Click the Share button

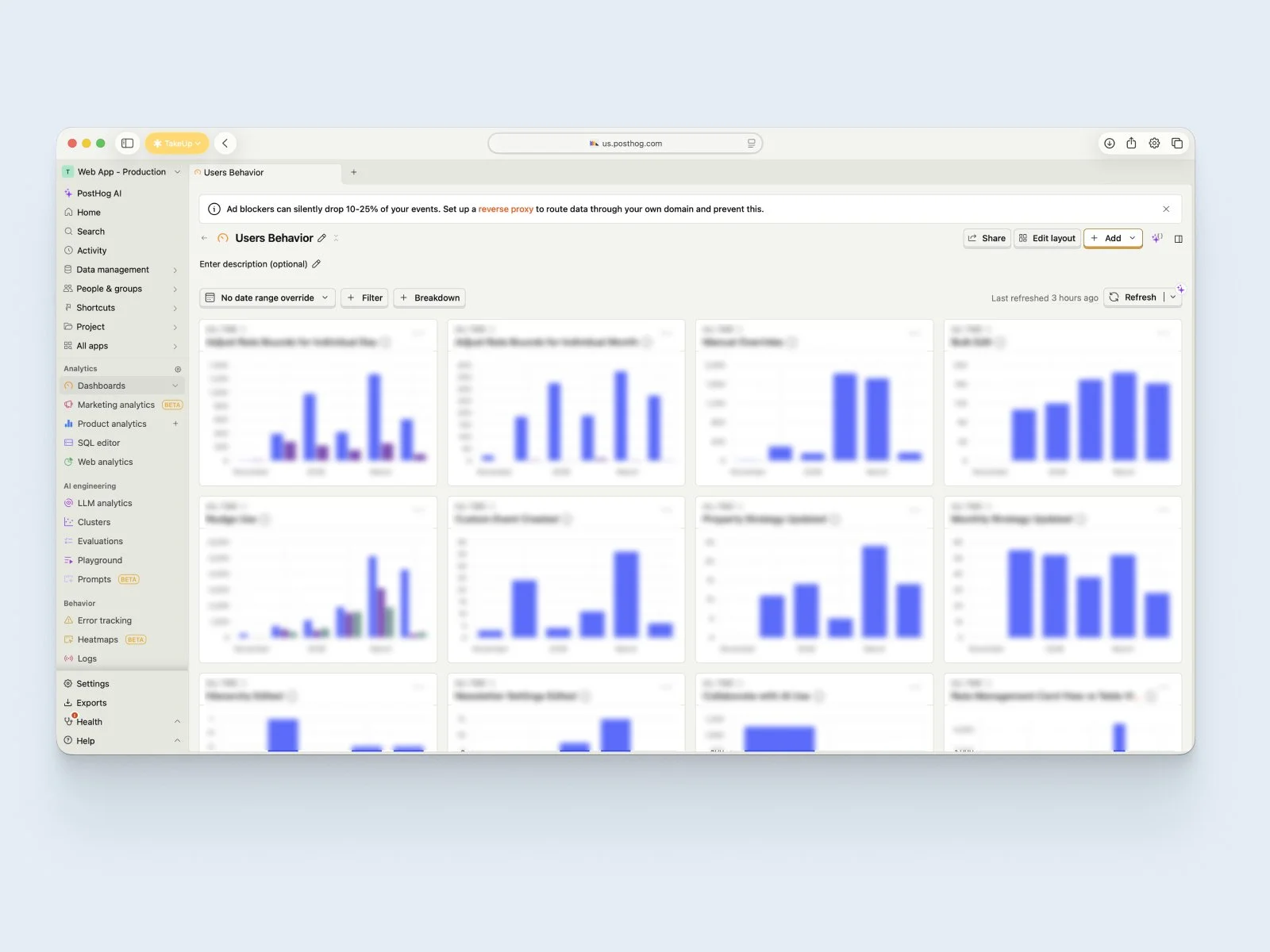tap(987, 238)
